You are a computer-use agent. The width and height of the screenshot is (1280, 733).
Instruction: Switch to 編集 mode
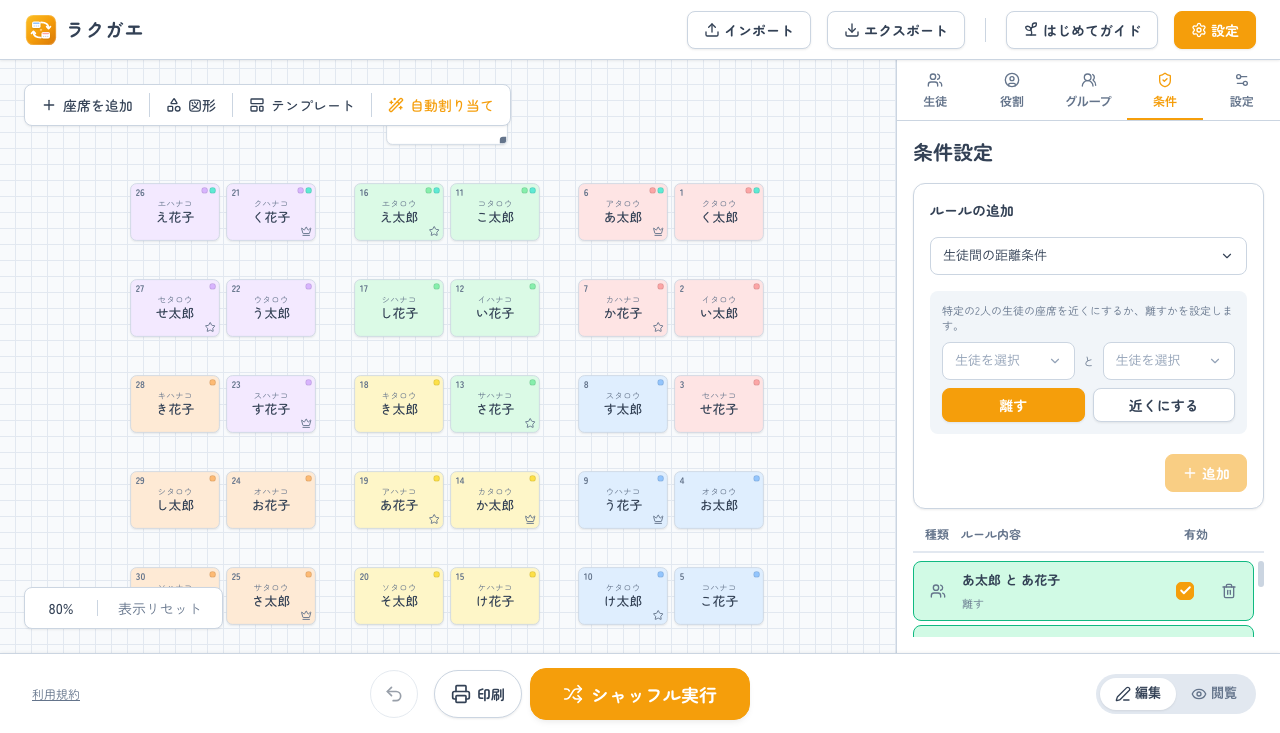click(1138, 694)
